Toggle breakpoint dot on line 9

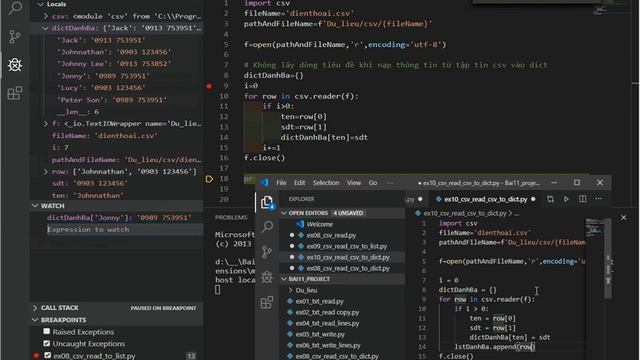pos(209,86)
